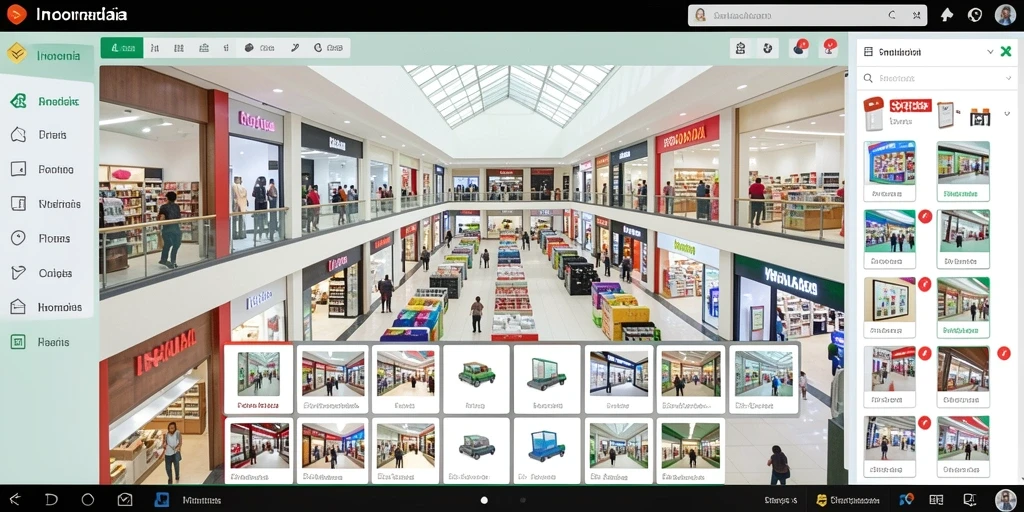Expand the chevron beside the red sign asset row

pyautogui.click(x=1006, y=112)
